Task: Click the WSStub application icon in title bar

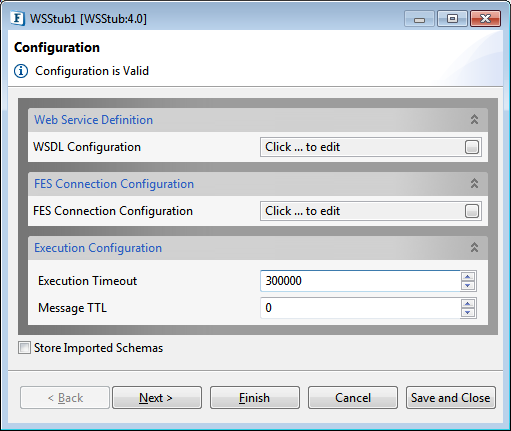Action: pyautogui.click(x=18, y=18)
